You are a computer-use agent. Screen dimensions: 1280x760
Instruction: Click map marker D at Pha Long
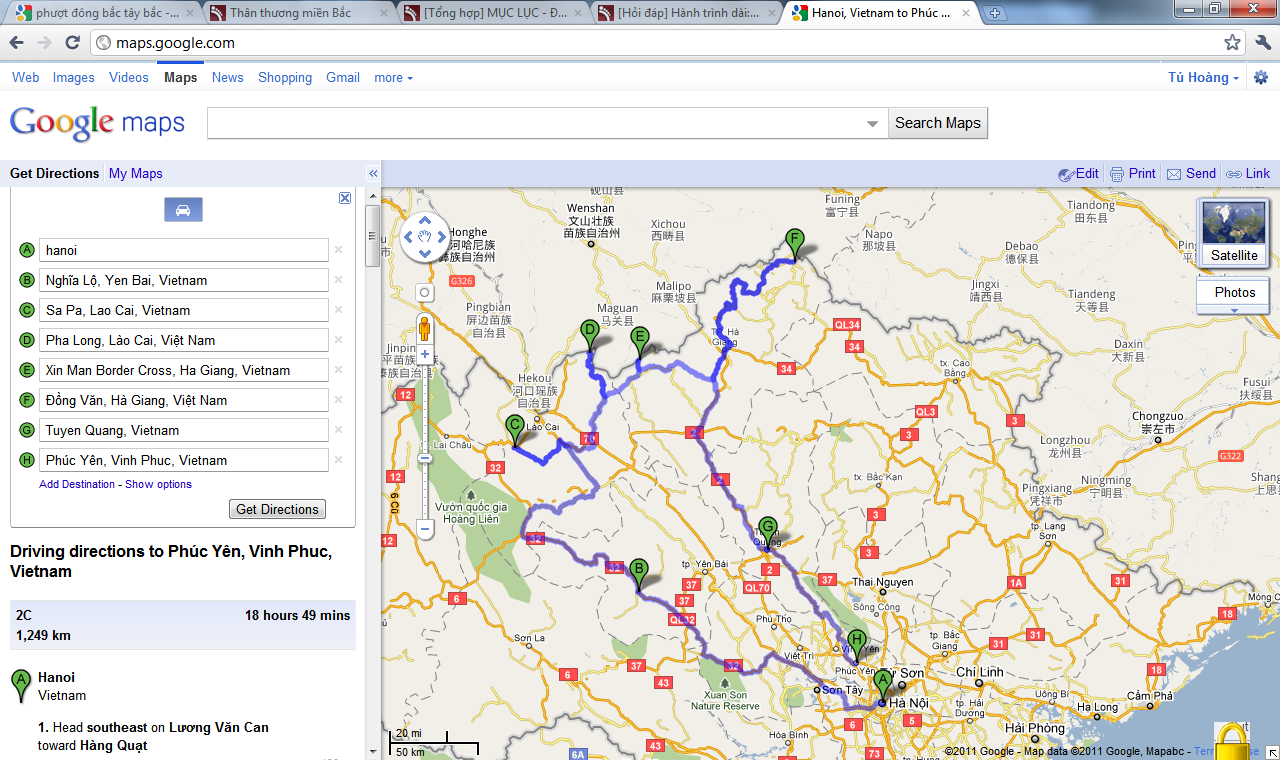pyautogui.click(x=590, y=334)
